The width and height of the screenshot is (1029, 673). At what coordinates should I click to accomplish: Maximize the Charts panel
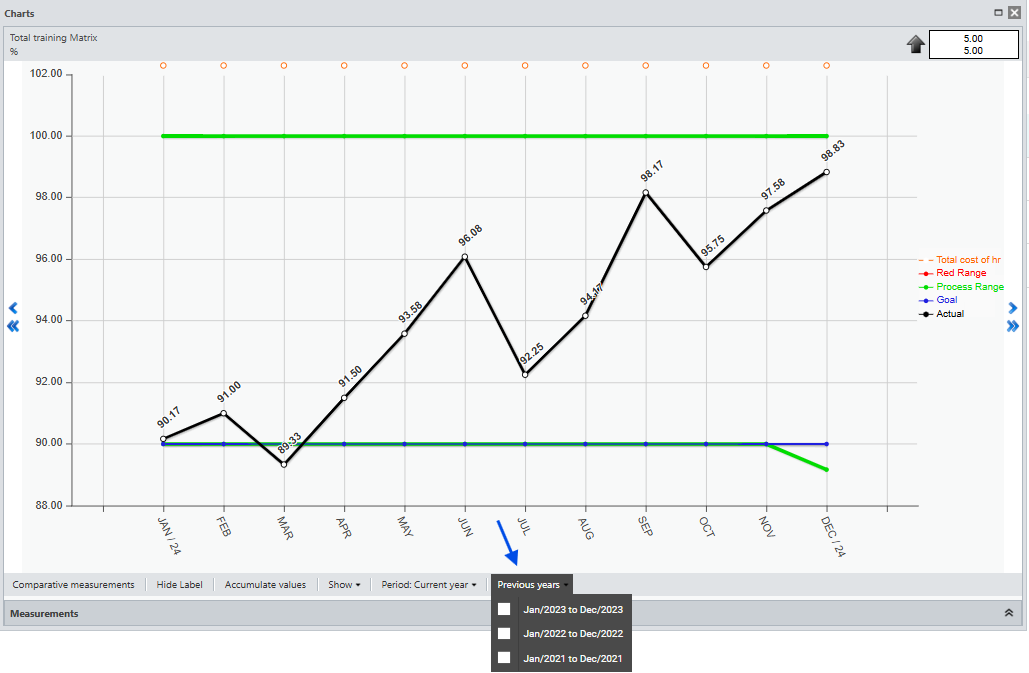[998, 13]
